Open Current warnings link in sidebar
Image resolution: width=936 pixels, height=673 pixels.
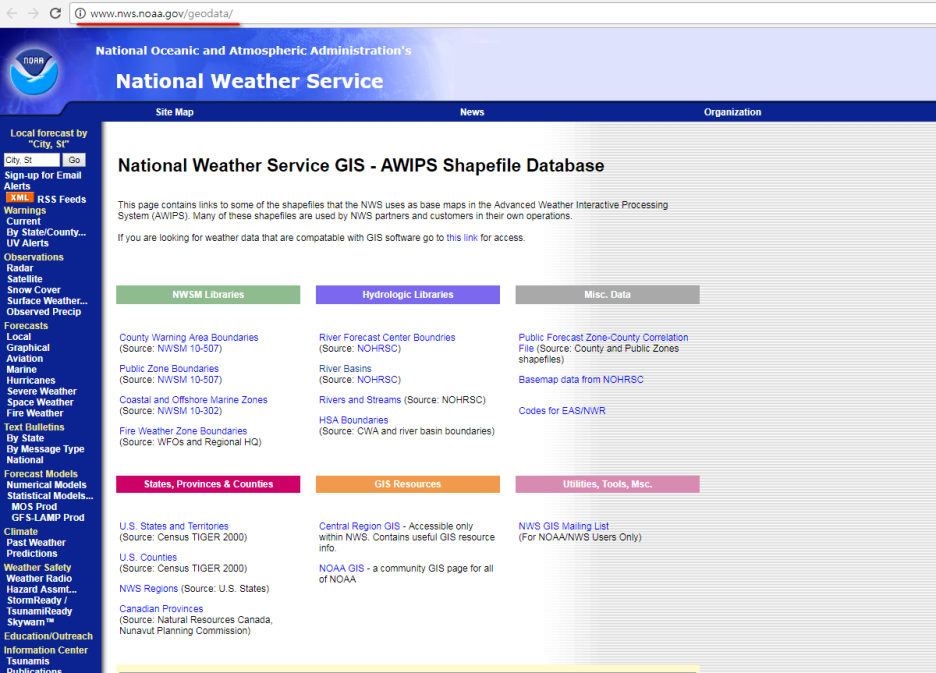(23, 222)
